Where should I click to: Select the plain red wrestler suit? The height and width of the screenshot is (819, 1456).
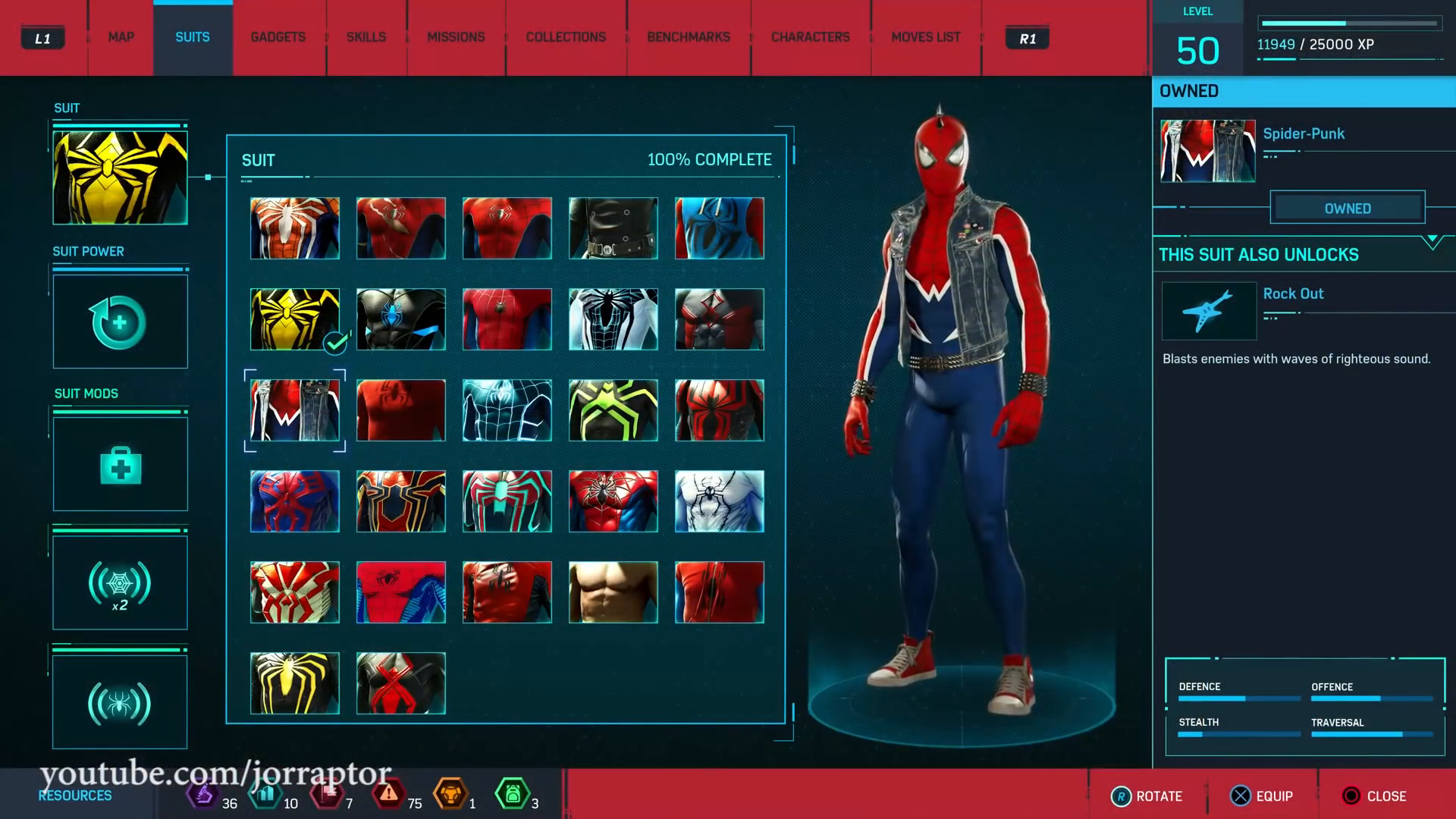pyautogui.click(x=401, y=410)
